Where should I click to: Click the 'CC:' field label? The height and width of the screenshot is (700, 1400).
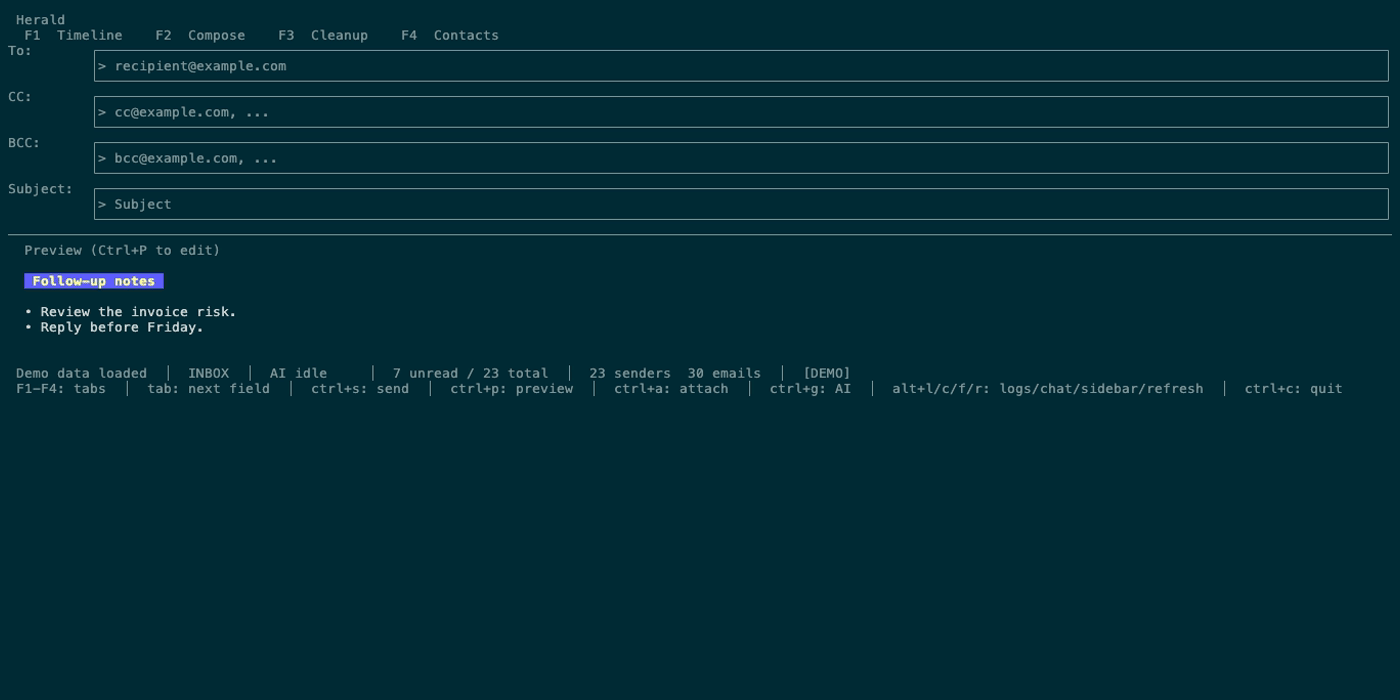tap(20, 97)
